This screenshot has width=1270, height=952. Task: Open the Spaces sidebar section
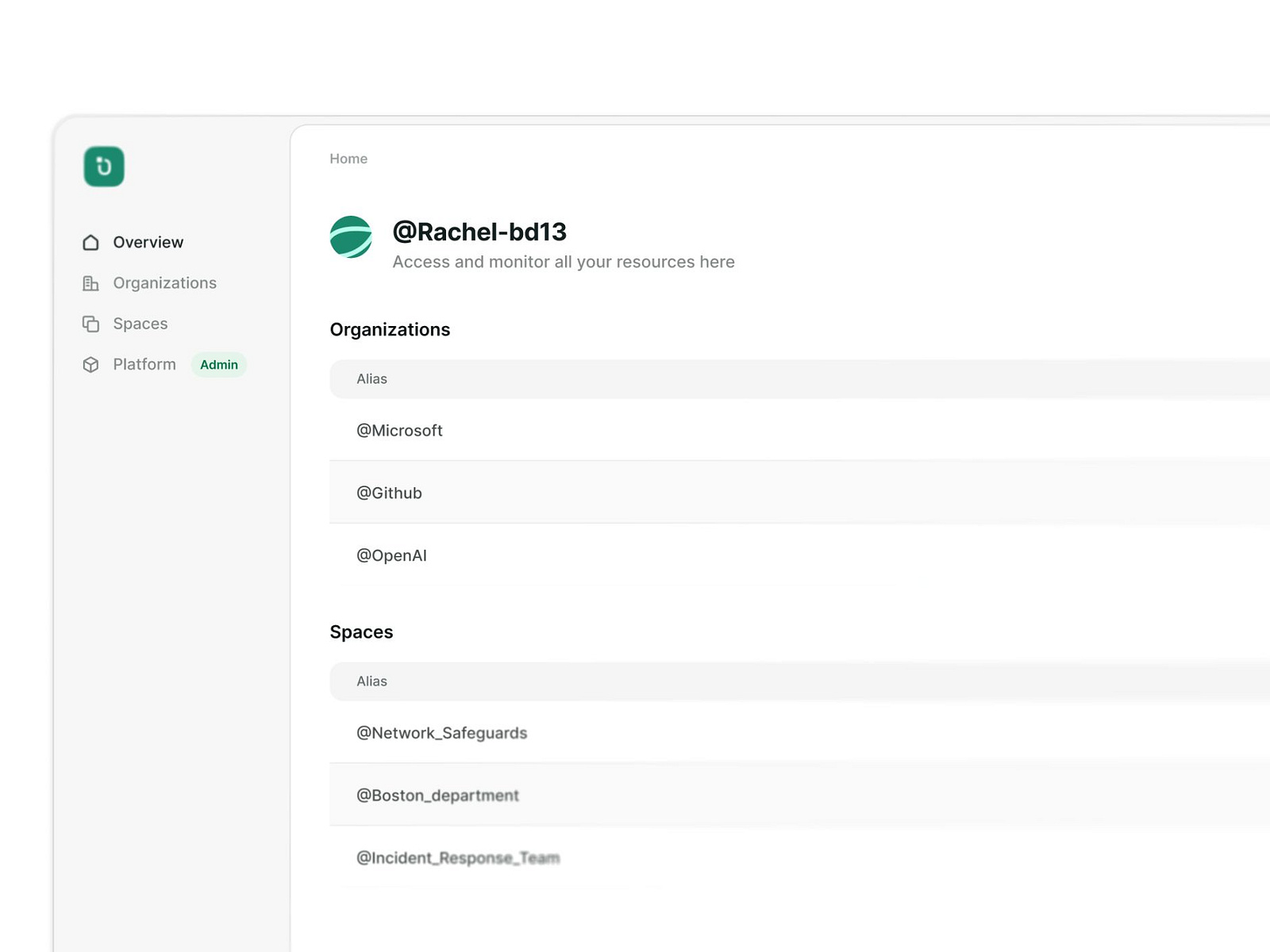(x=140, y=324)
